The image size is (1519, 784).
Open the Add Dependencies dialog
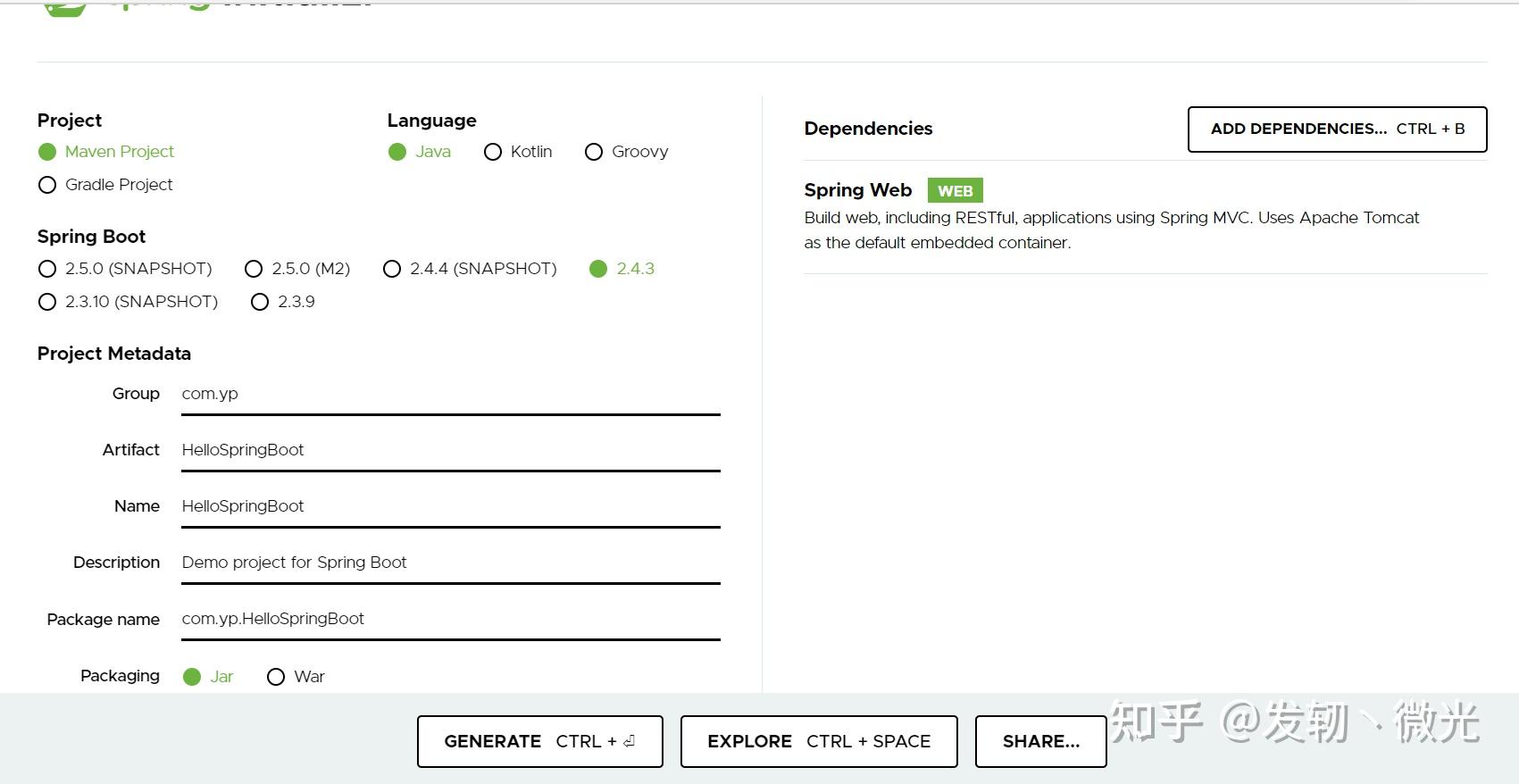pos(1337,129)
